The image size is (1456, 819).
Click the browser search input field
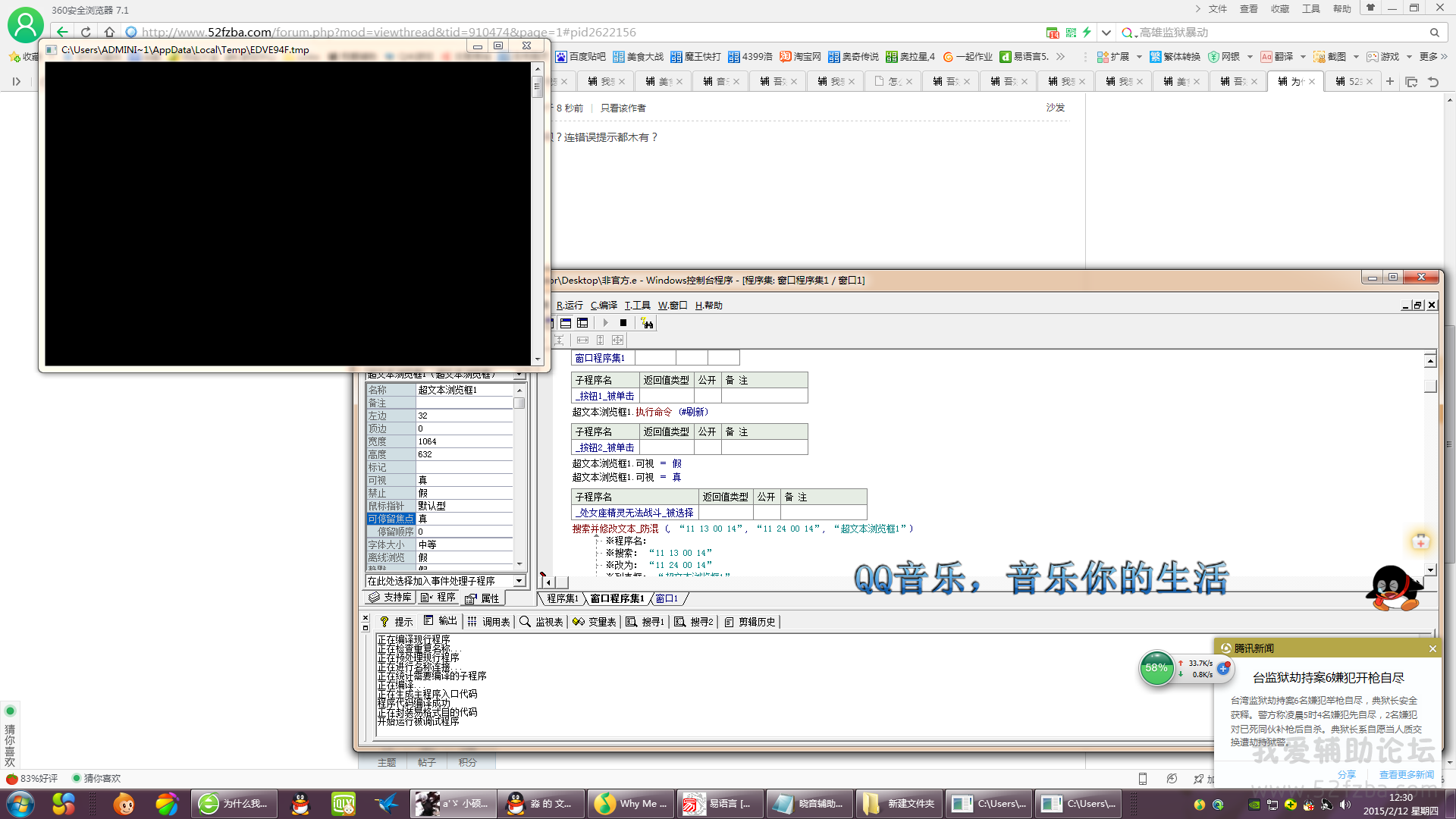coord(1282,33)
